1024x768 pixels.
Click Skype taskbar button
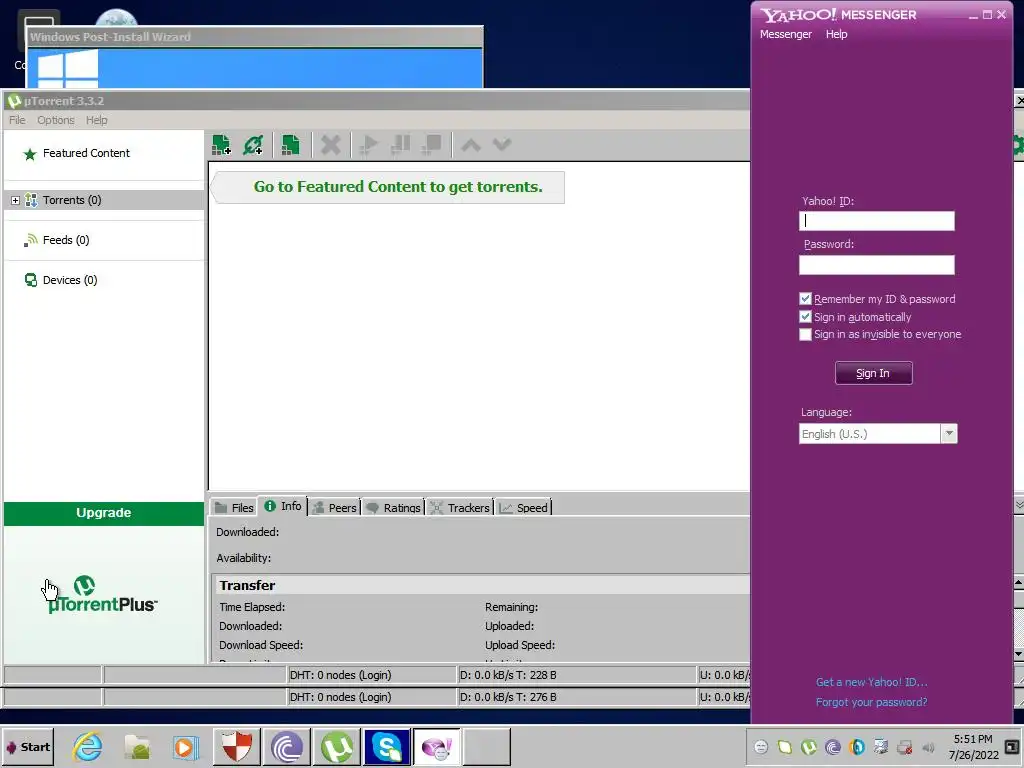pyautogui.click(x=387, y=746)
